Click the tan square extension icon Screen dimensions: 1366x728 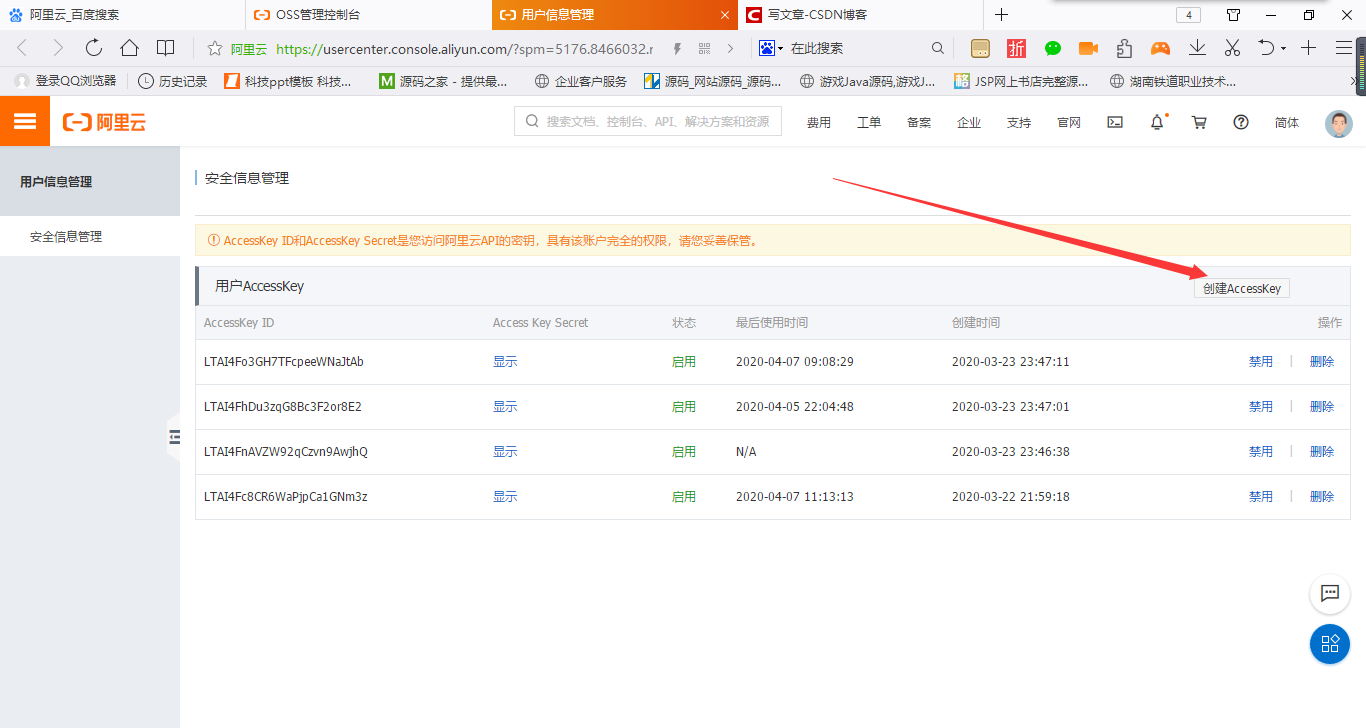[x=980, y=48]
